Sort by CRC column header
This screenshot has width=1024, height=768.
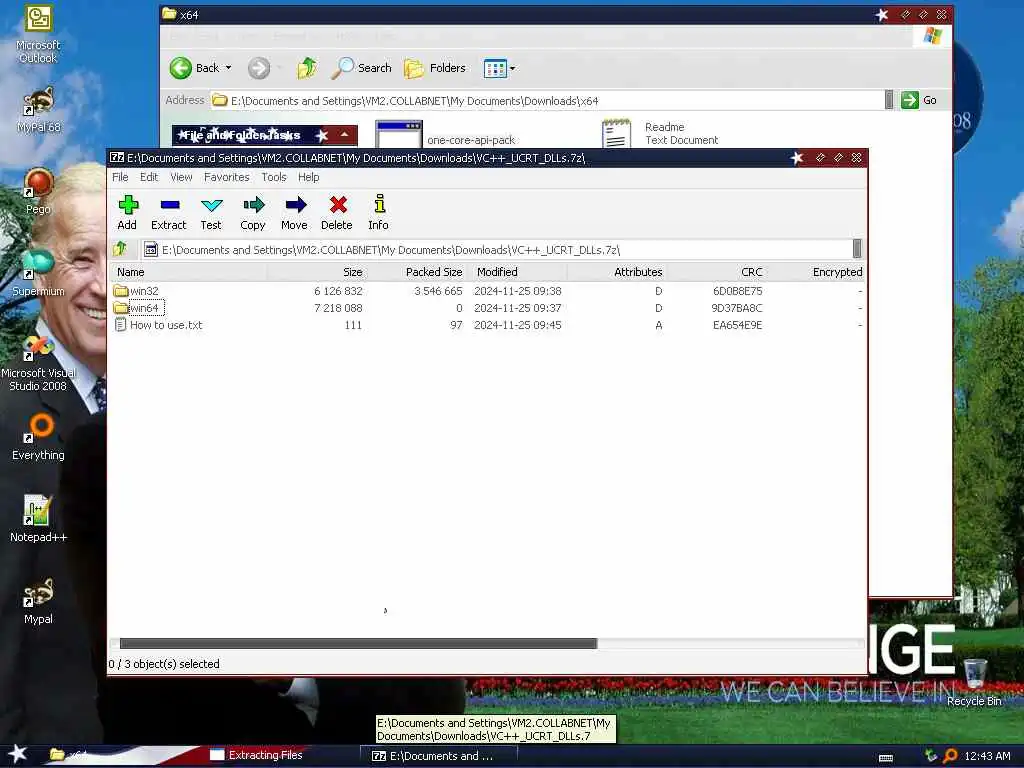point(716,272)
